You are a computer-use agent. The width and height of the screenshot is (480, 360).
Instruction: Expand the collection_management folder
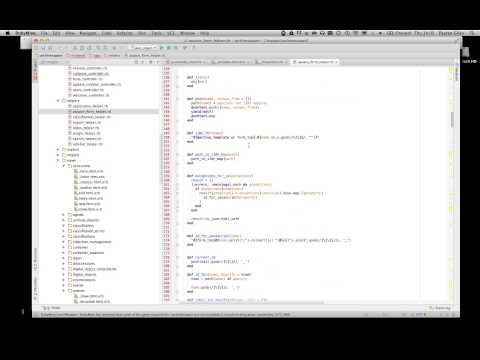point(64,242)
